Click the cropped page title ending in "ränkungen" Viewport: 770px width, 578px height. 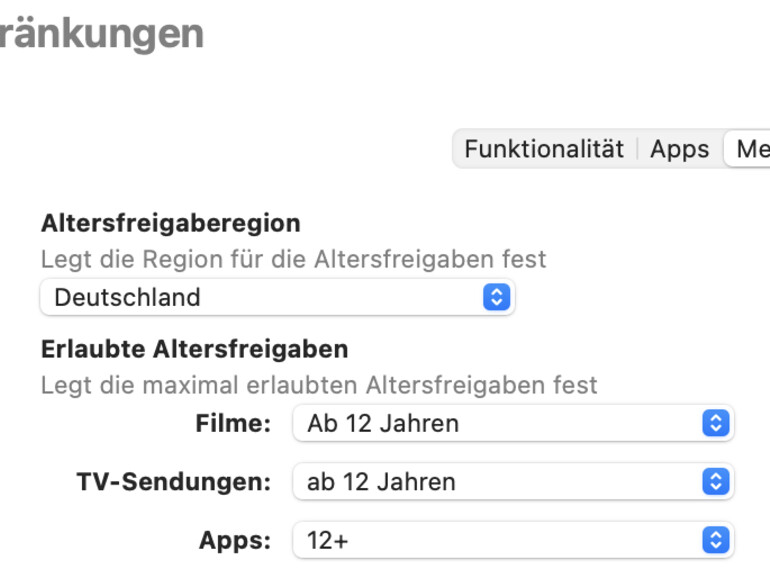coord(101,33)
